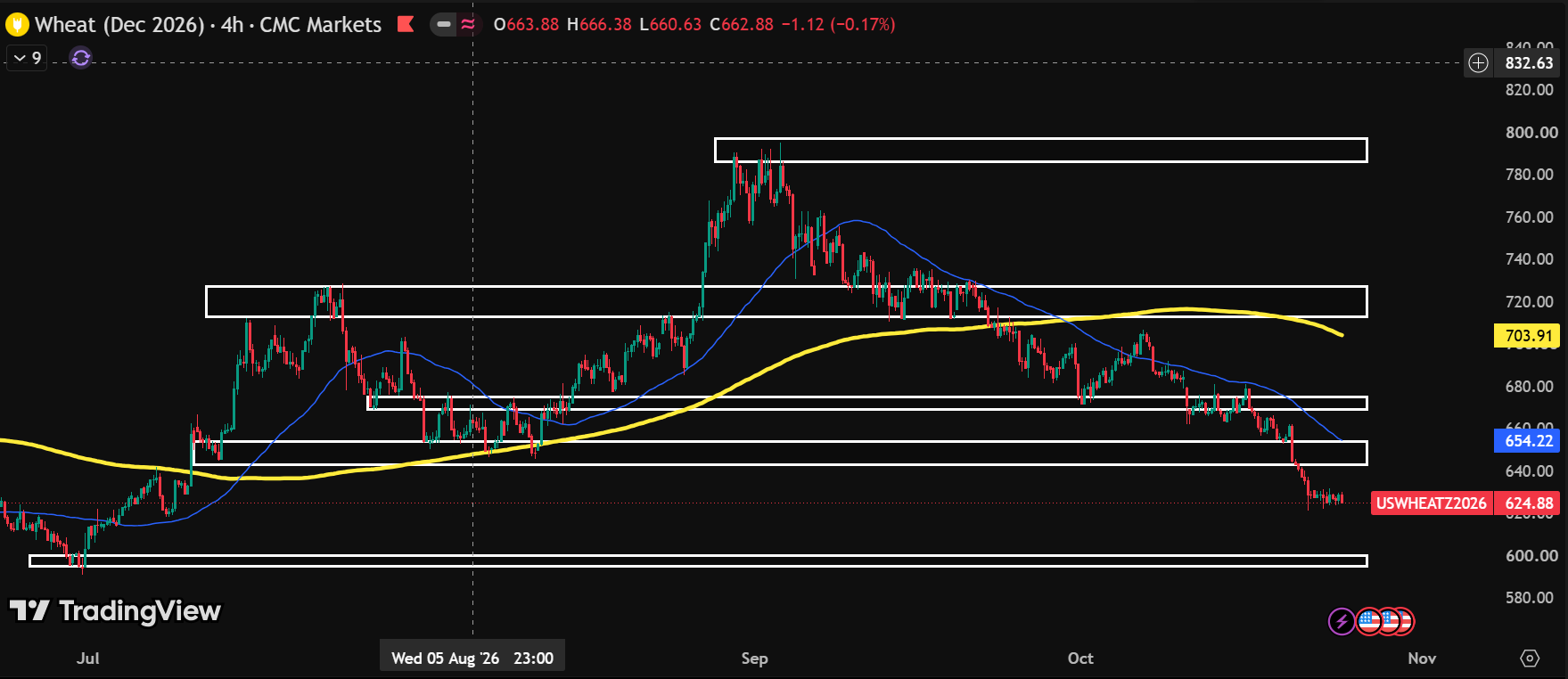Click the pink approximate-sign data mode icon
The image size is (1568, 679).
tap(468, 24)
